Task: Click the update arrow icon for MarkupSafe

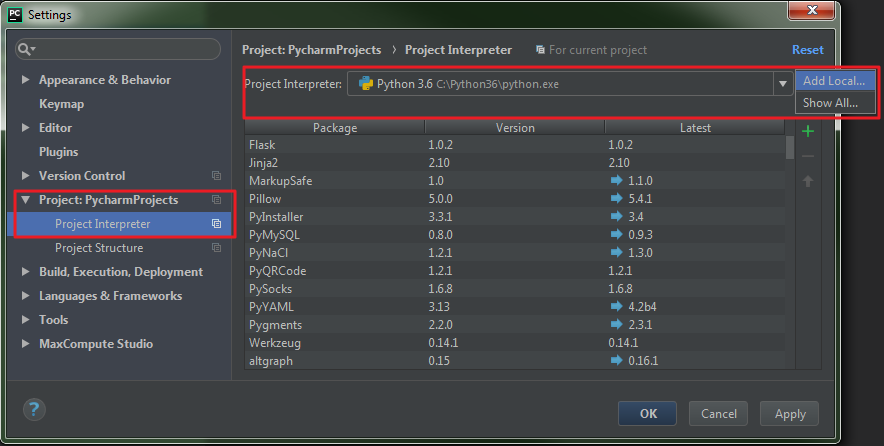Action: [617, 180]
